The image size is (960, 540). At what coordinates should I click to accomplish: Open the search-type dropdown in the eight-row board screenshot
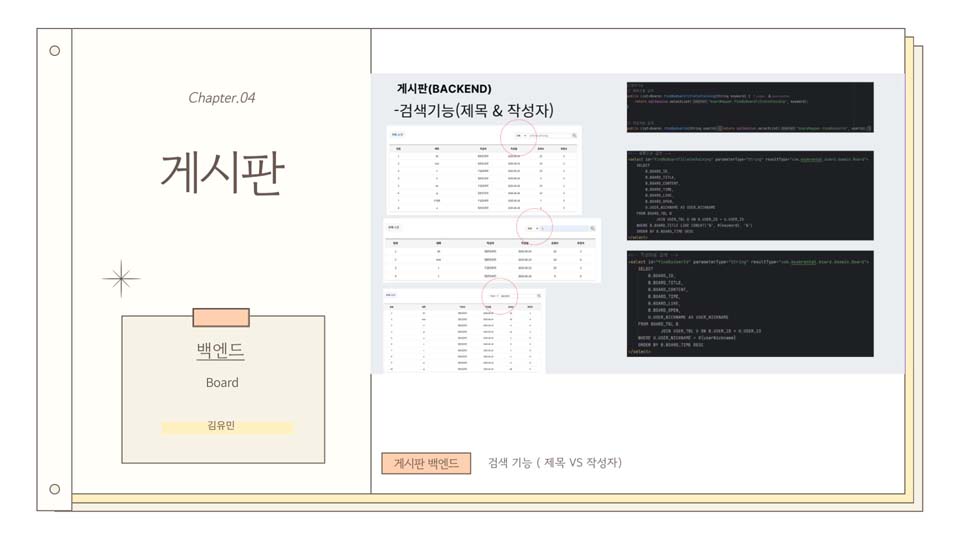520,135
